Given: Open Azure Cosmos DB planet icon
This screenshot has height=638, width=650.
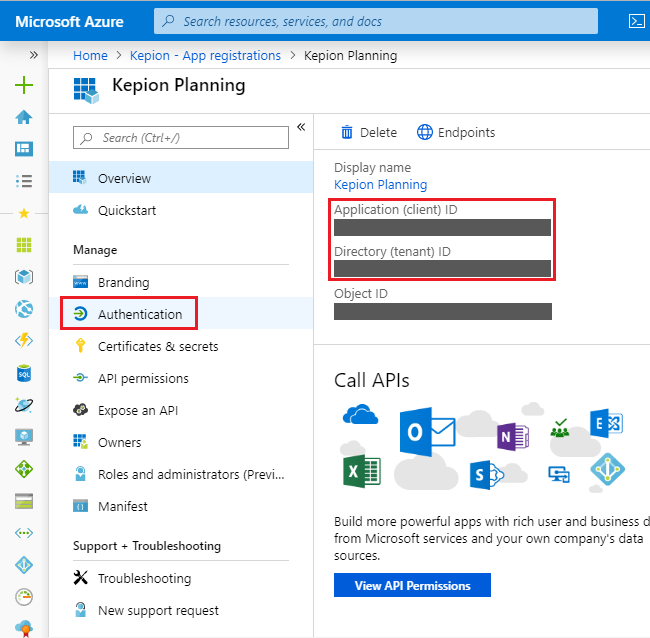Looking at the screenshot, I should 24,405.
